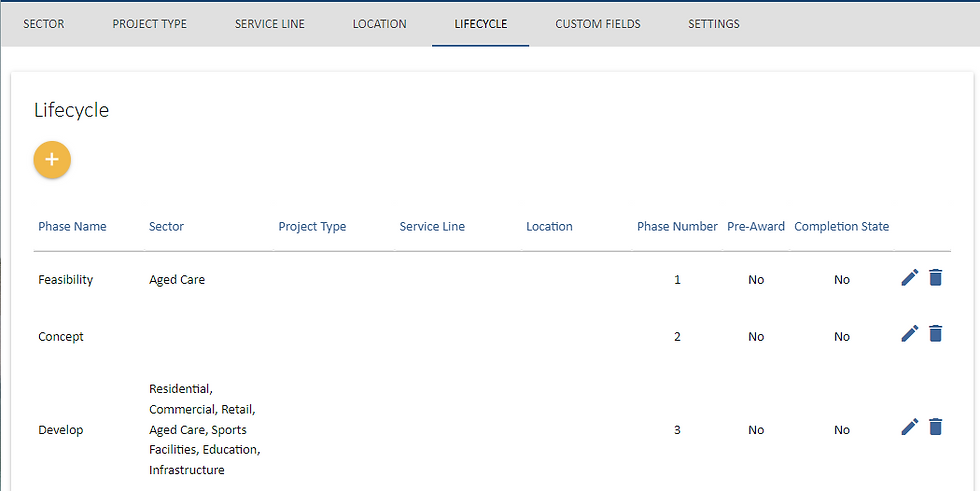Go to the Service Line tab
The image size is (980, 491).
269,24
